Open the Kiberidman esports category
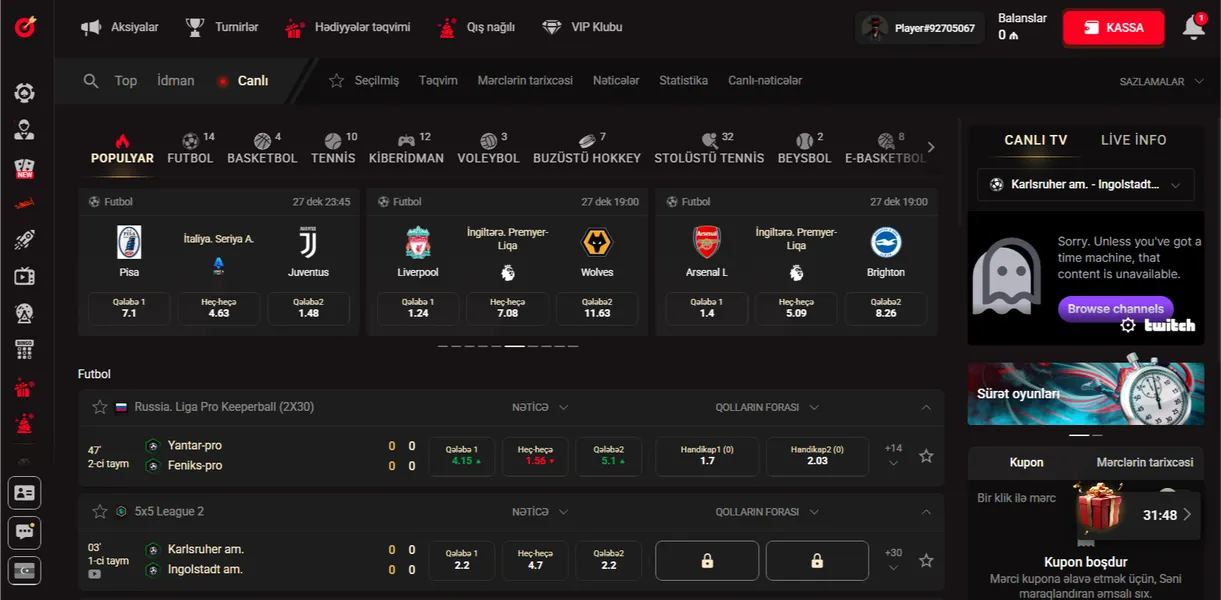Image resolution: width=1221 pixels, height=600 pixels. (406, 149)
